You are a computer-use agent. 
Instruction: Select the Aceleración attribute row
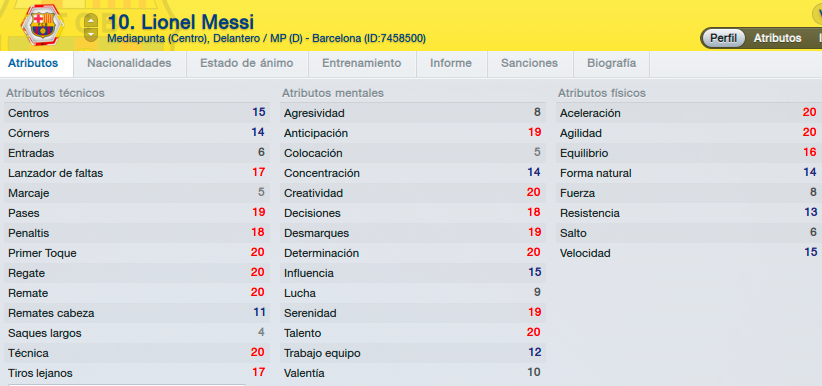click(x=689, y=113)
